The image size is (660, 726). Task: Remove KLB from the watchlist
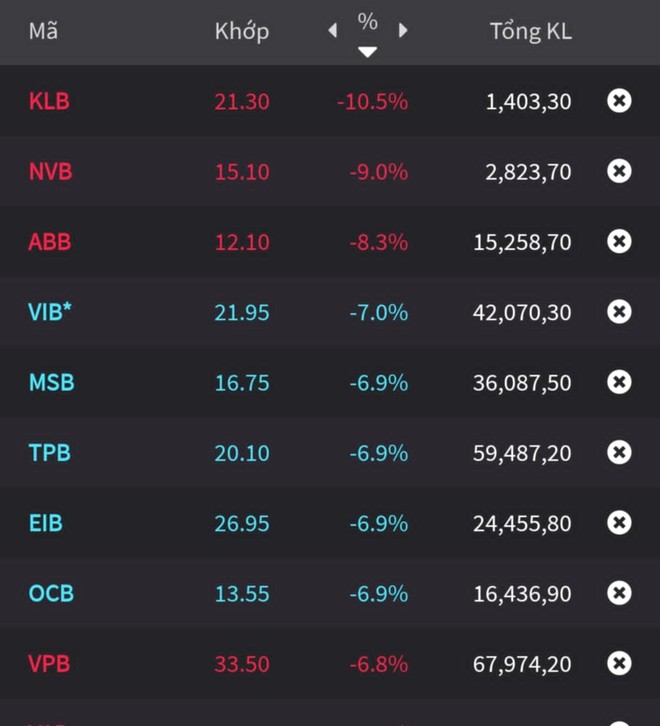coord(619,101)
